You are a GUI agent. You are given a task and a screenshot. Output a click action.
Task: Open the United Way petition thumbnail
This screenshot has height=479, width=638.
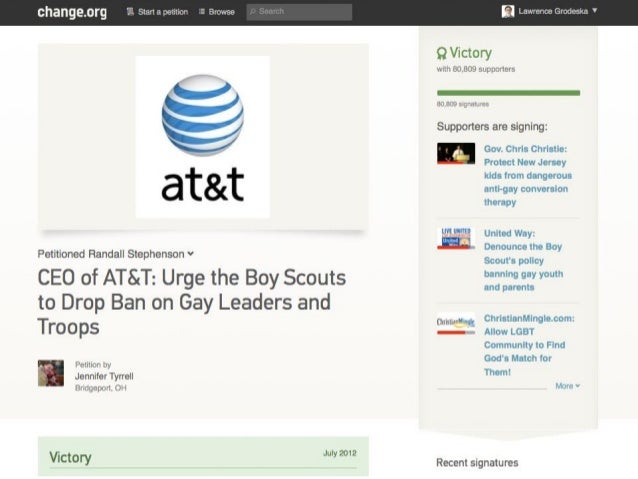coord(456,238)
